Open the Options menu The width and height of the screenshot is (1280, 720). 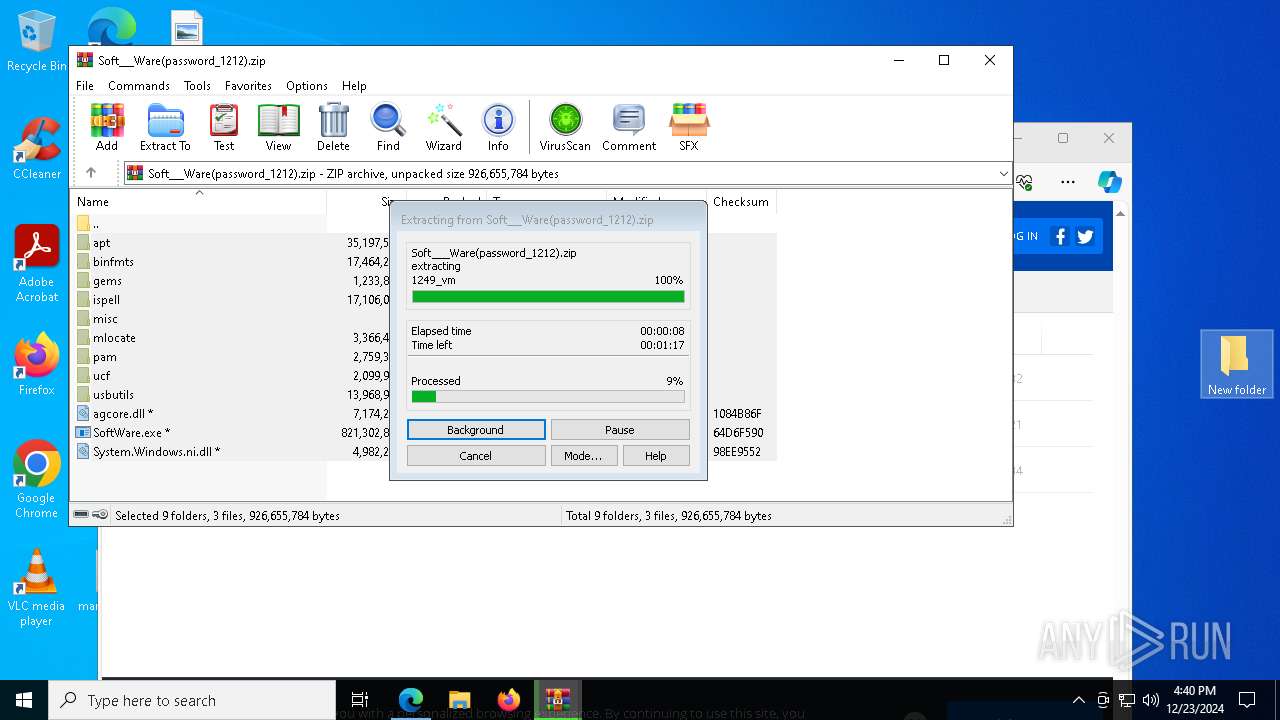(307, 86)
